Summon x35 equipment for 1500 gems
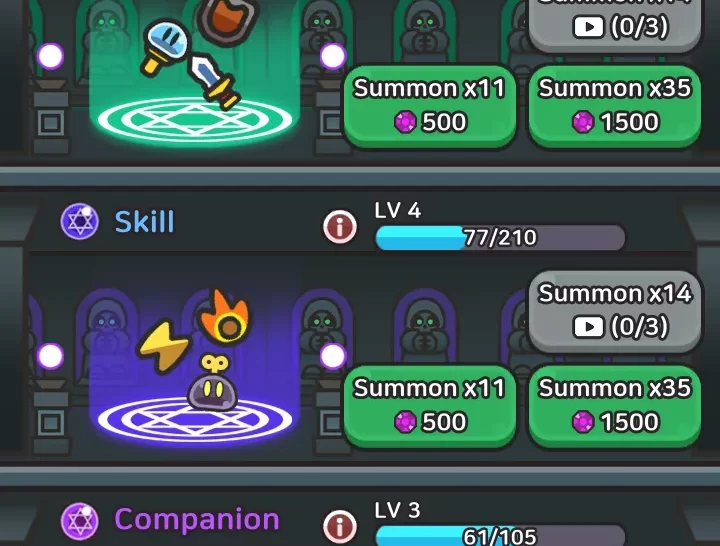 pyautogui.click(x=615, y=106)
